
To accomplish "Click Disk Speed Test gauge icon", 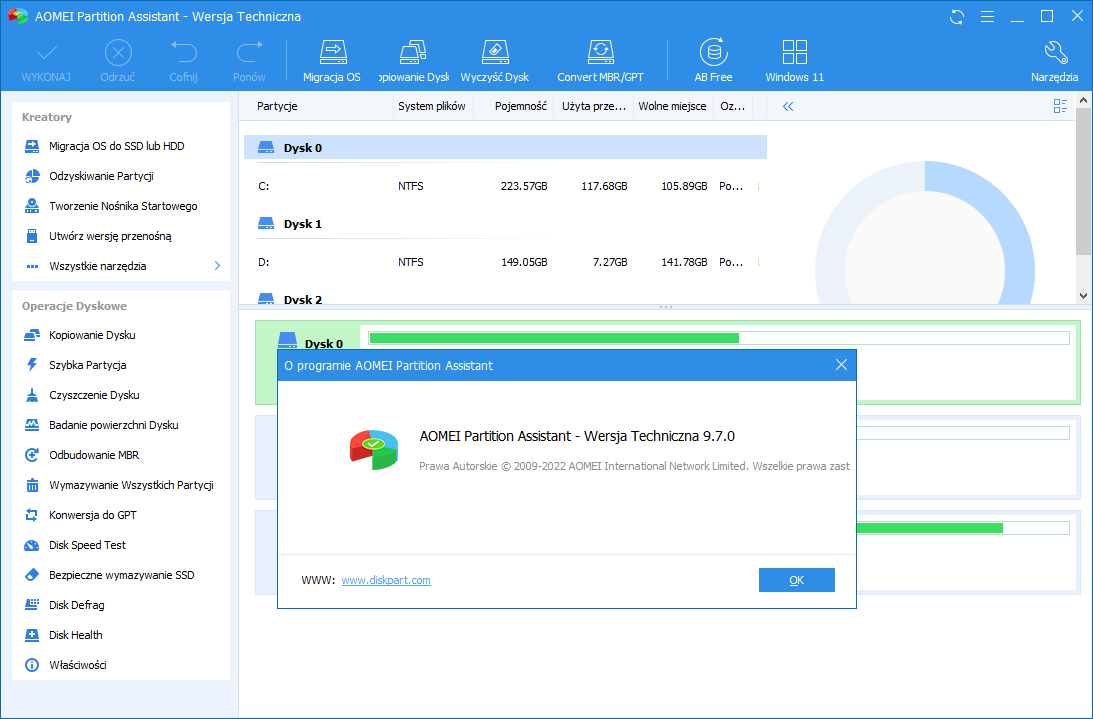I will (32, 545).
